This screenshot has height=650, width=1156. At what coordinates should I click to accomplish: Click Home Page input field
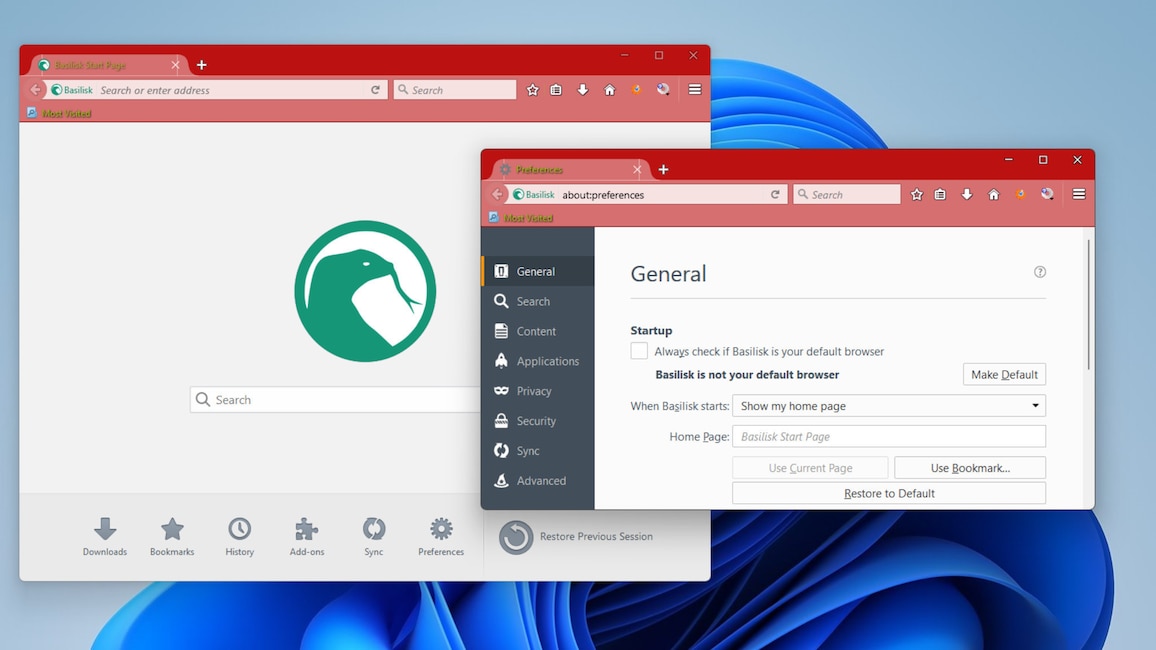pyautogui.click(x=889, y=436)
